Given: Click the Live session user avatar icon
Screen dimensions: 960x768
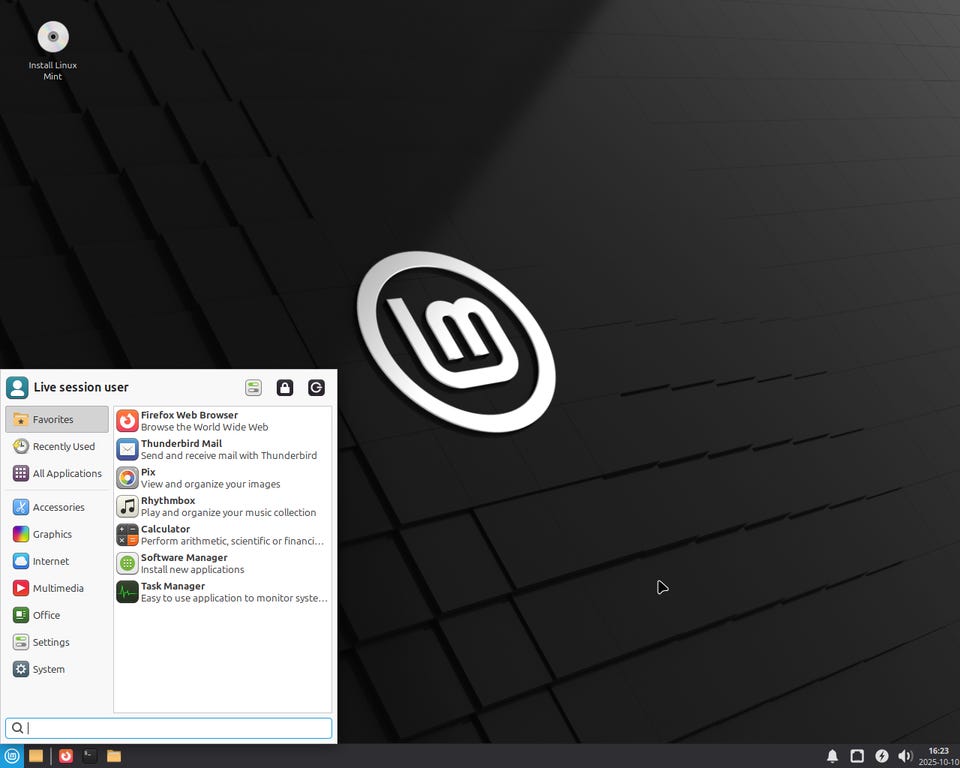Looking at the screenshot, I should coord(17,388).
